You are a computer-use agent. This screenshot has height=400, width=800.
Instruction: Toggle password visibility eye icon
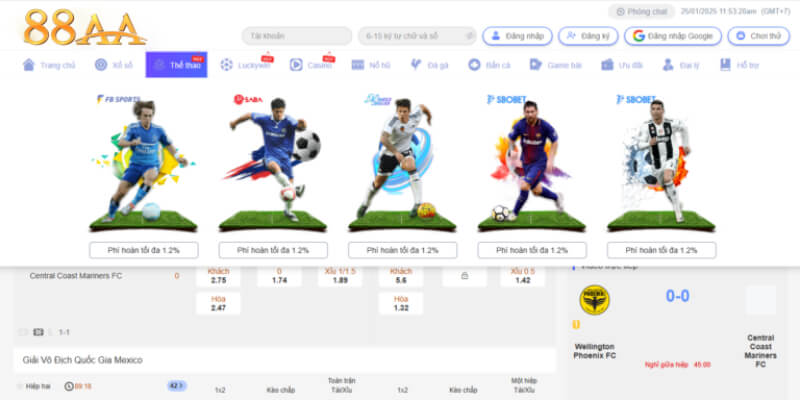click(469, 36)
